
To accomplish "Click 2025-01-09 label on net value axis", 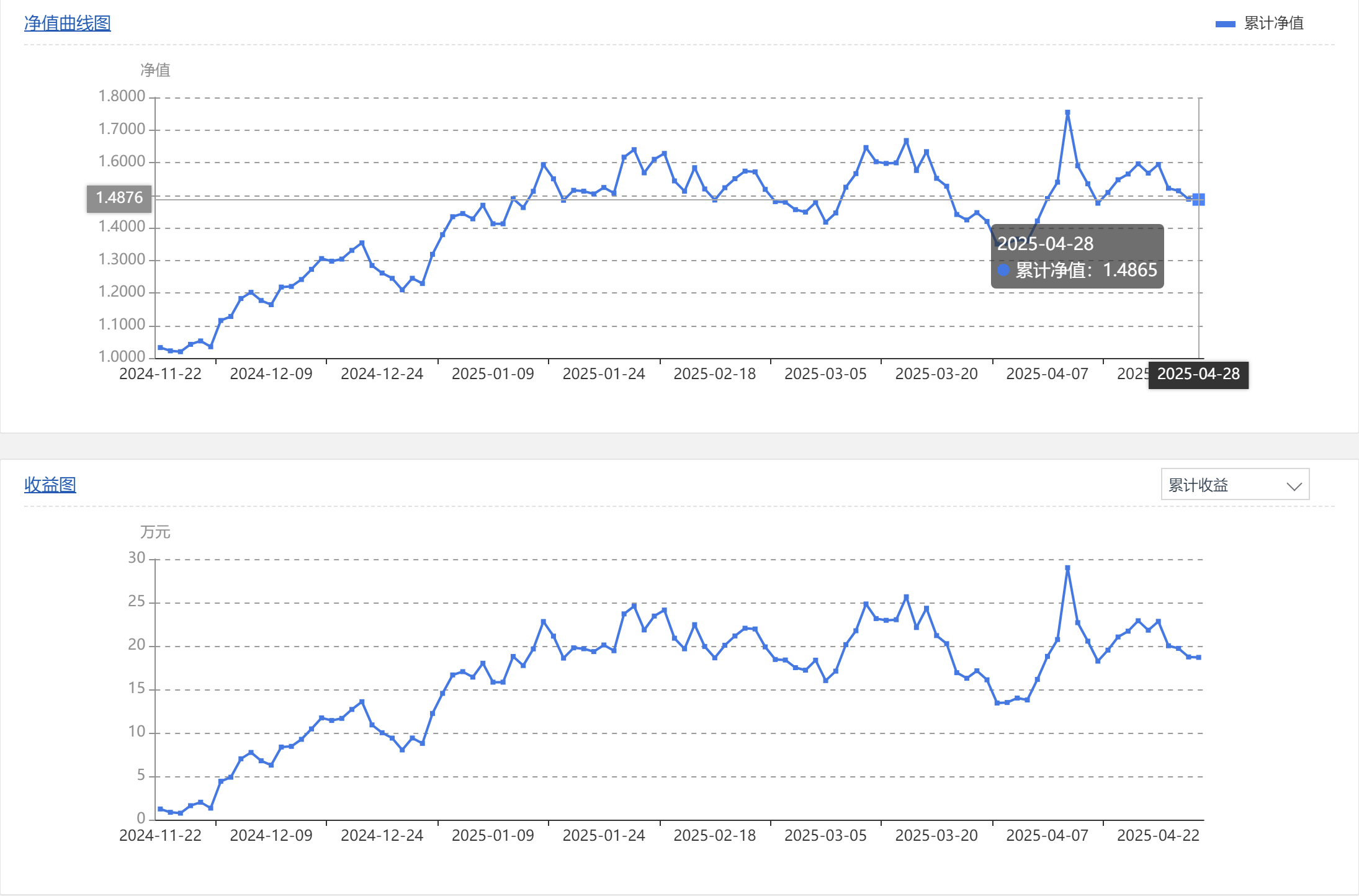I will [x=493, y=374].
